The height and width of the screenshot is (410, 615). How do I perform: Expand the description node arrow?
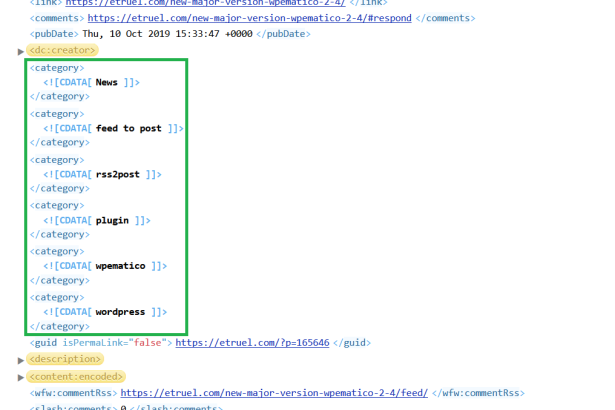[21, 360]
